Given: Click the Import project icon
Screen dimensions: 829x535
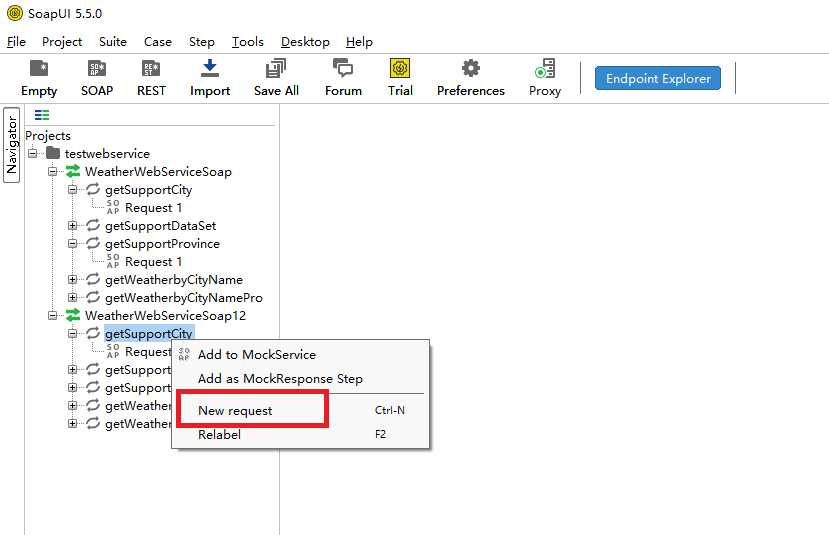Looking at the screenshot, I should pyautogui.click(x=210, y=69).
